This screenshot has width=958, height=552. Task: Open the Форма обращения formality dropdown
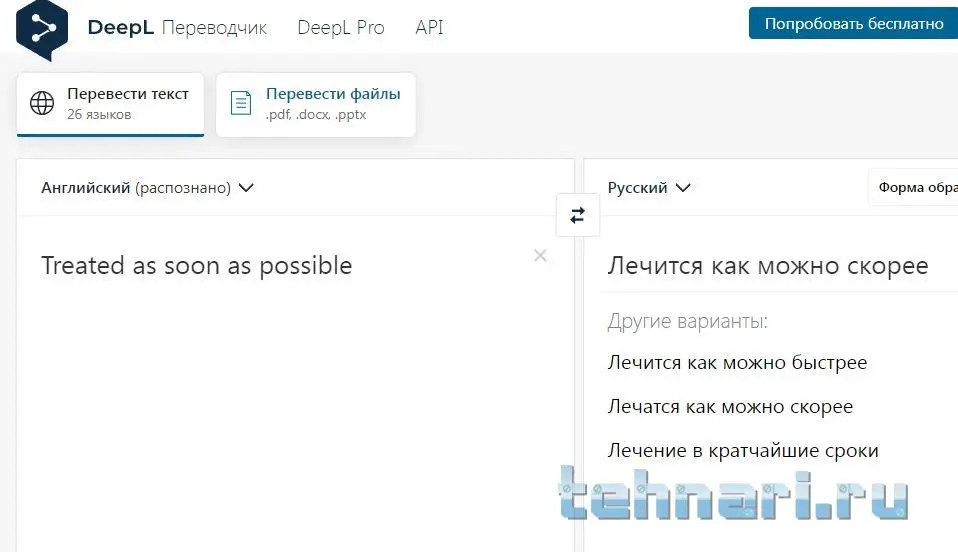[x=915, y=187]
